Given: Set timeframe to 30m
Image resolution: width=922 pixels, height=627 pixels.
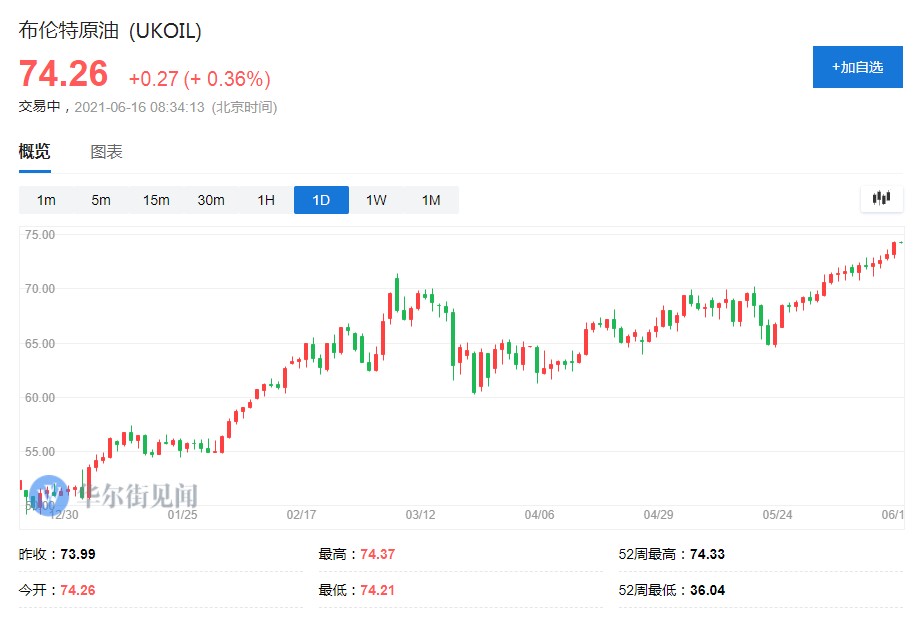Looking at the screenshot, I should pyautogui.click(x=211, y=200).
